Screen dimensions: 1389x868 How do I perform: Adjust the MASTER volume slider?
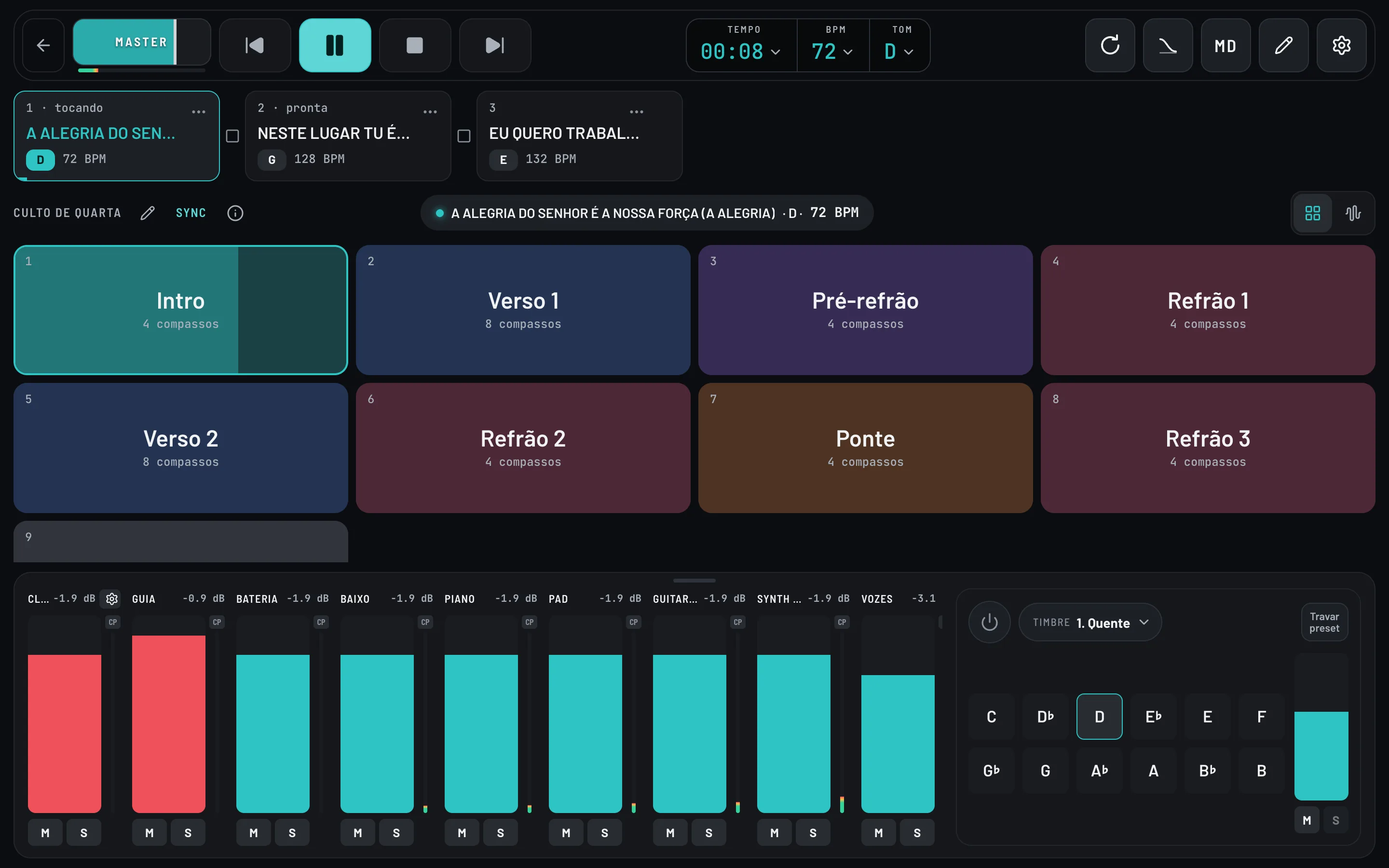(x=142, y=42)
